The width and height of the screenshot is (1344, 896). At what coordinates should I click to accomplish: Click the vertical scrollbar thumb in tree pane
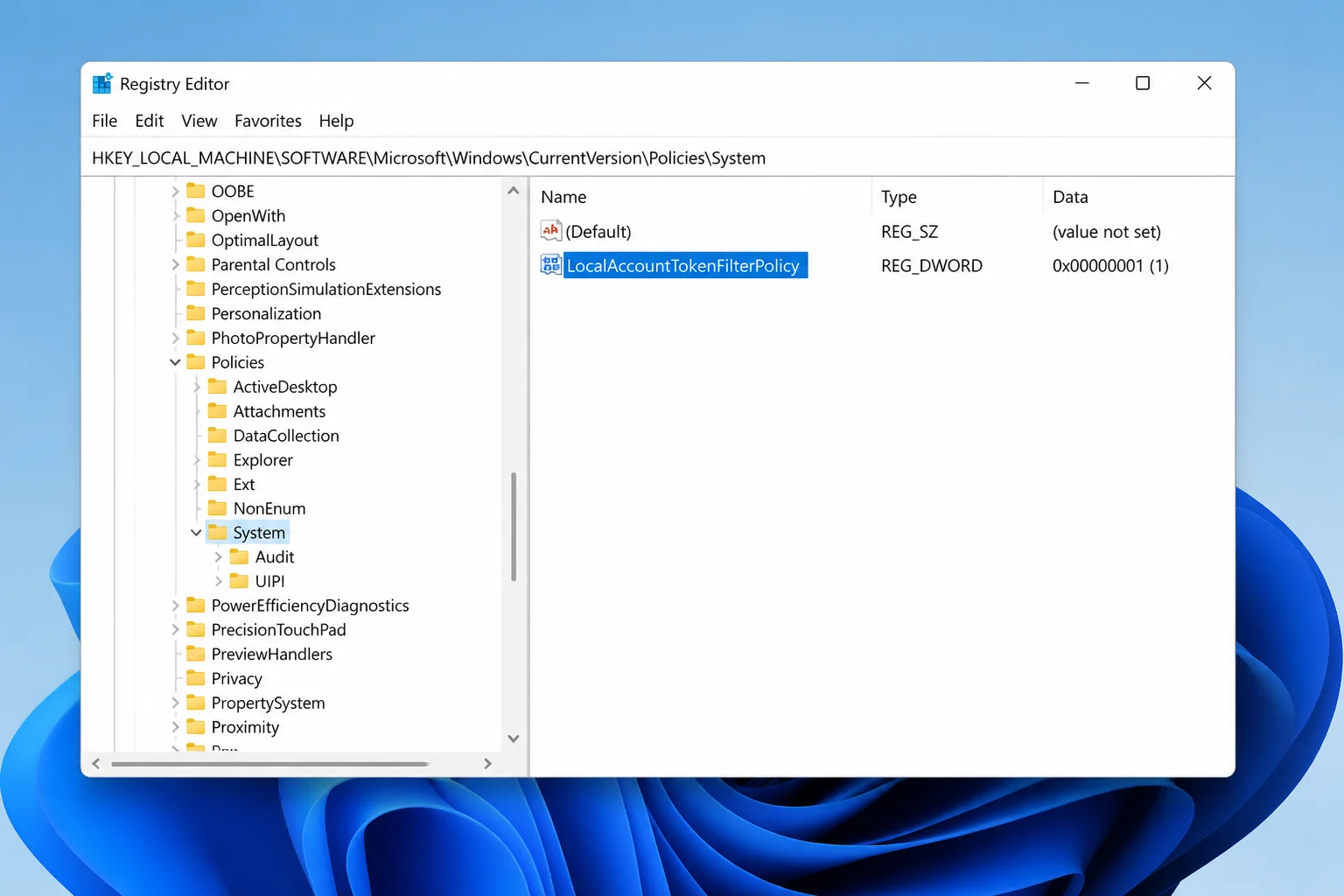click(514, 527)
